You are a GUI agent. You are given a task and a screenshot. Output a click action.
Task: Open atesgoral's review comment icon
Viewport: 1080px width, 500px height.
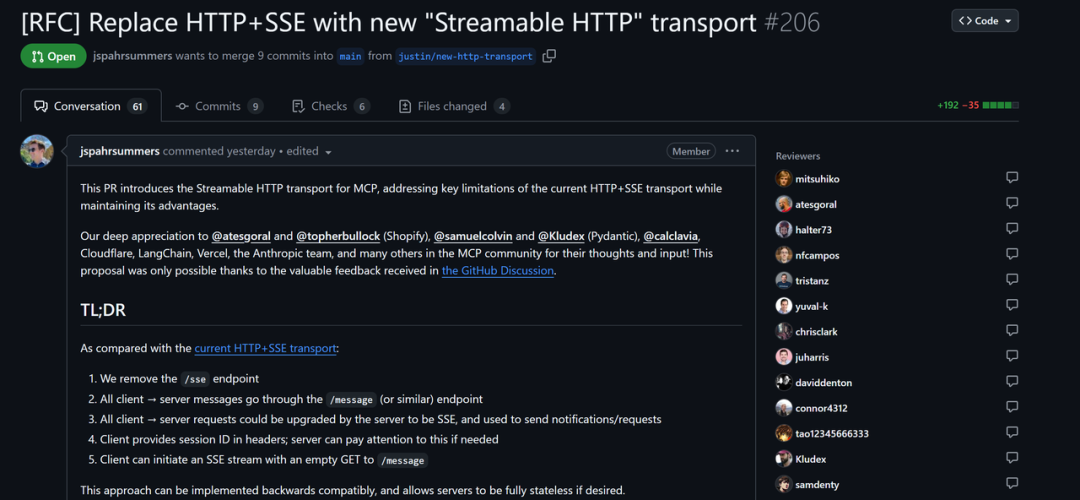(1012, 203)
